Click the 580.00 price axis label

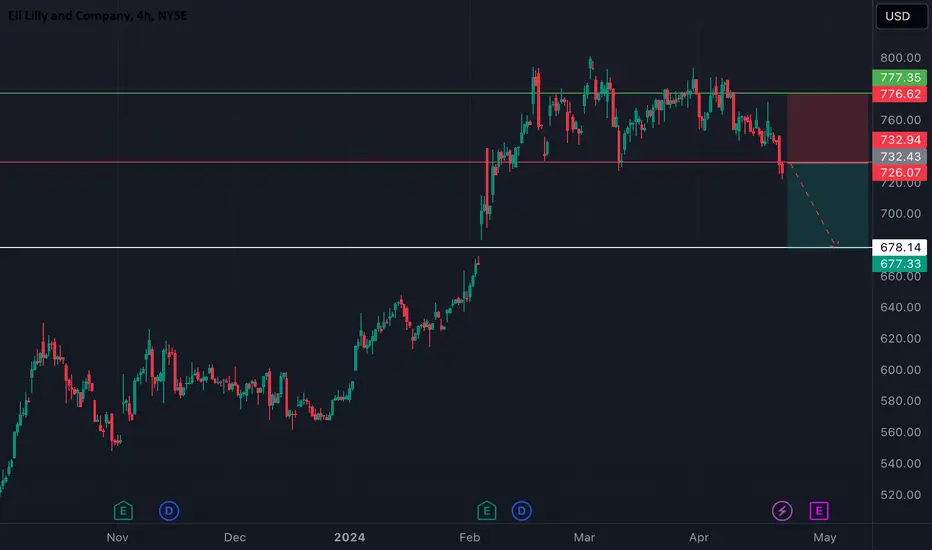(x=900, y=401)
